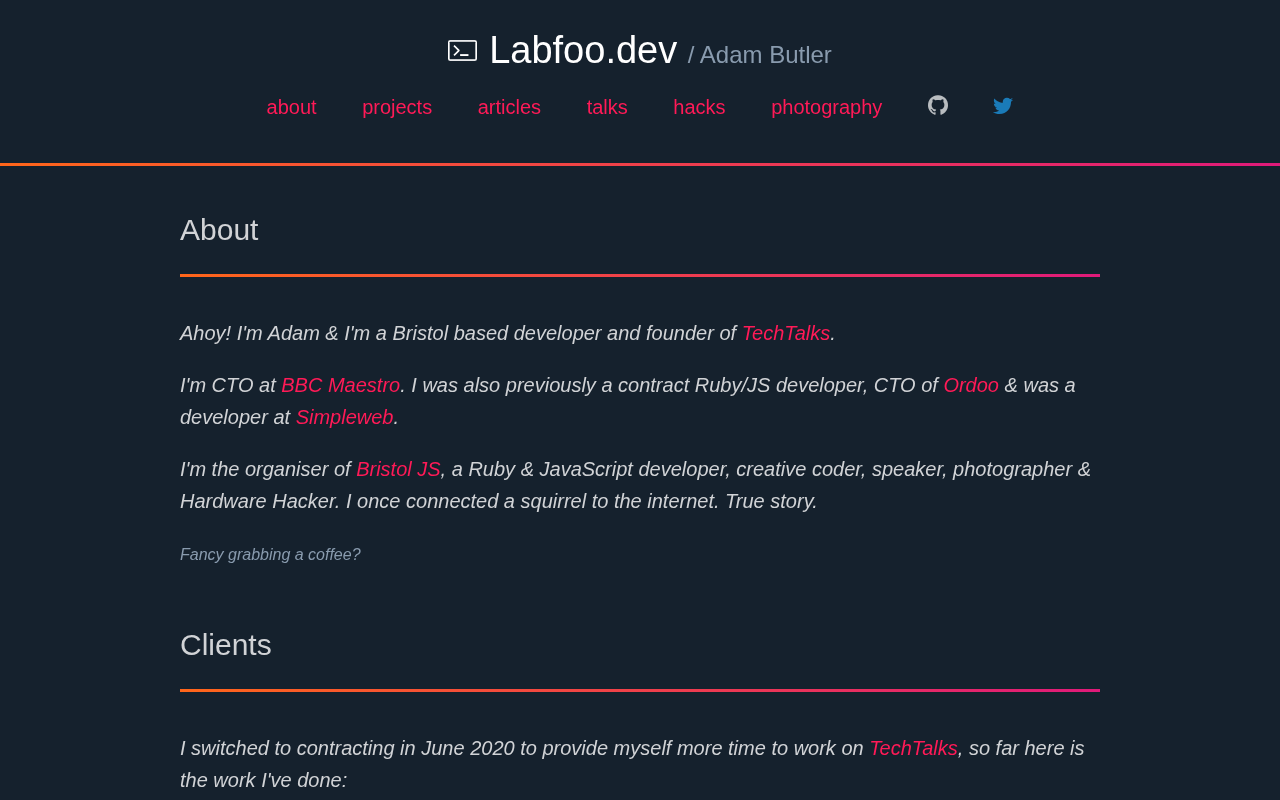Viewport: 1280px width, 800px height.
Task: Click the About section heading
Action: click(x=219, y=230)
